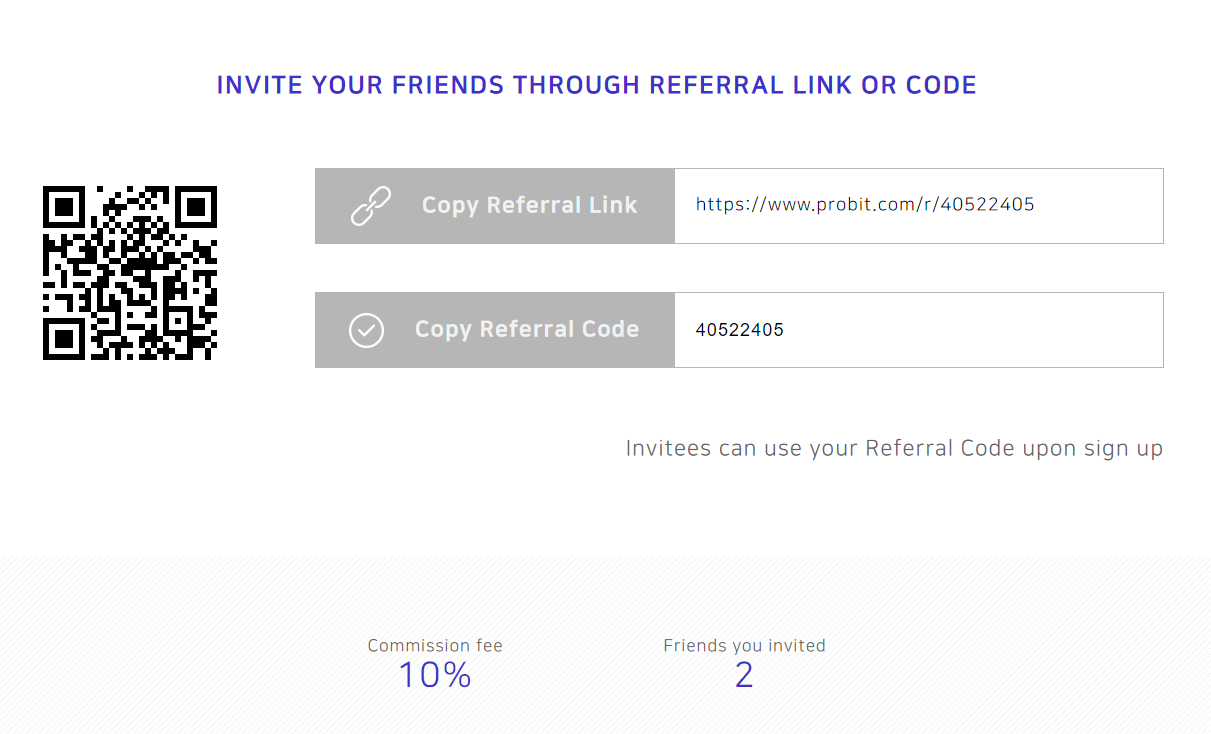1211x734 pixels.
Task: Click the 'Invitees can use your Referral Code' note
Action: [x=894, y=448]
